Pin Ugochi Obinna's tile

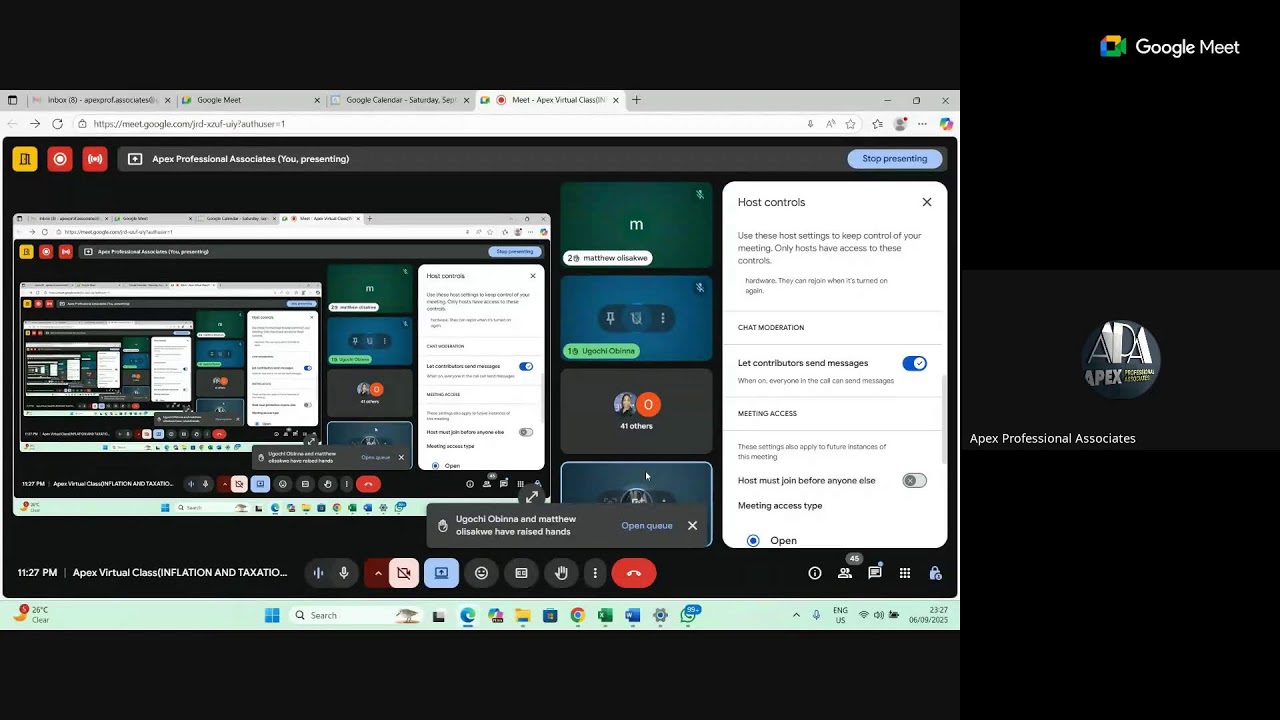610,318
